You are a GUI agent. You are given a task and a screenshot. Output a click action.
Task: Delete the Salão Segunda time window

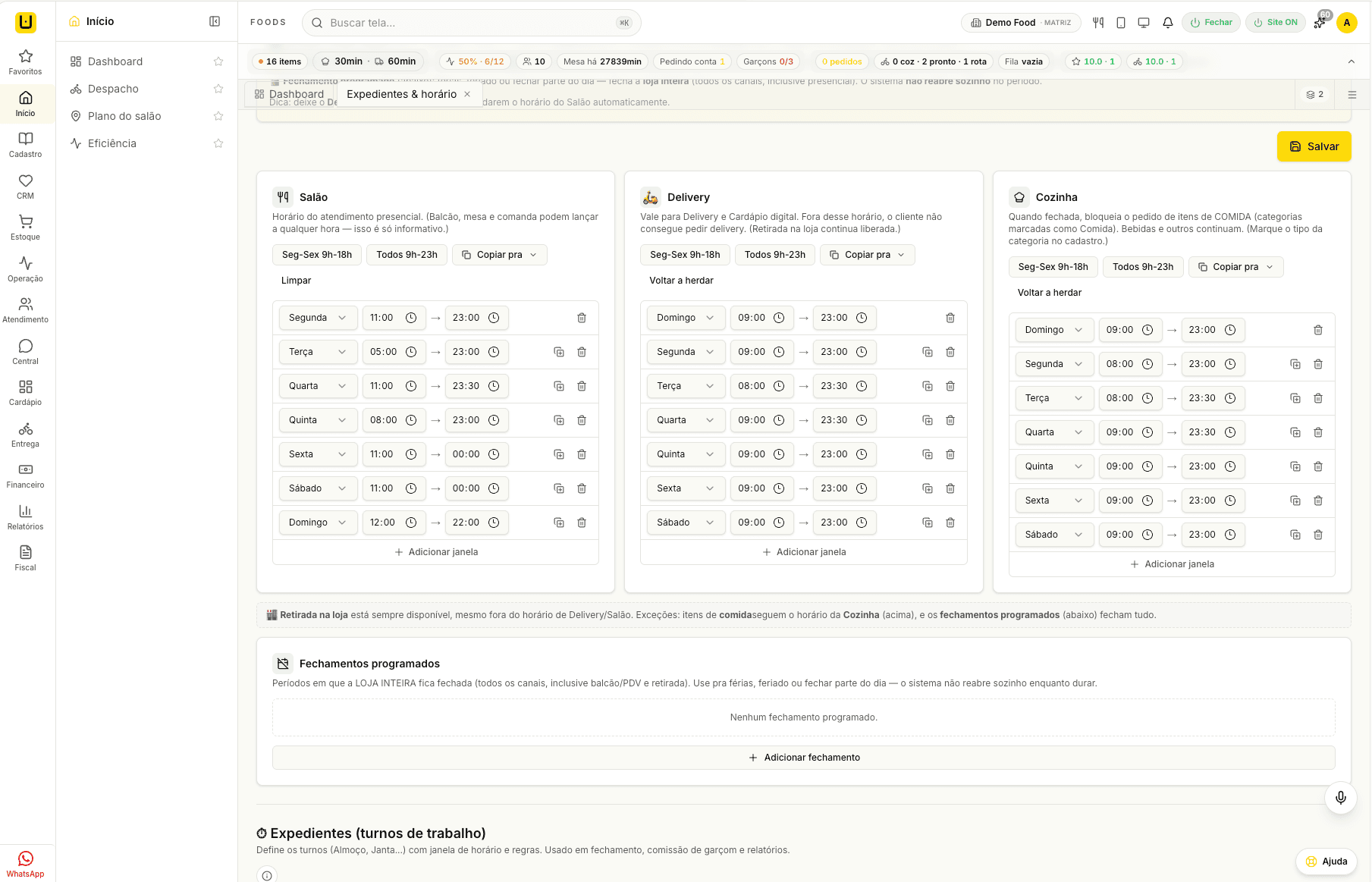coord(582,318)
